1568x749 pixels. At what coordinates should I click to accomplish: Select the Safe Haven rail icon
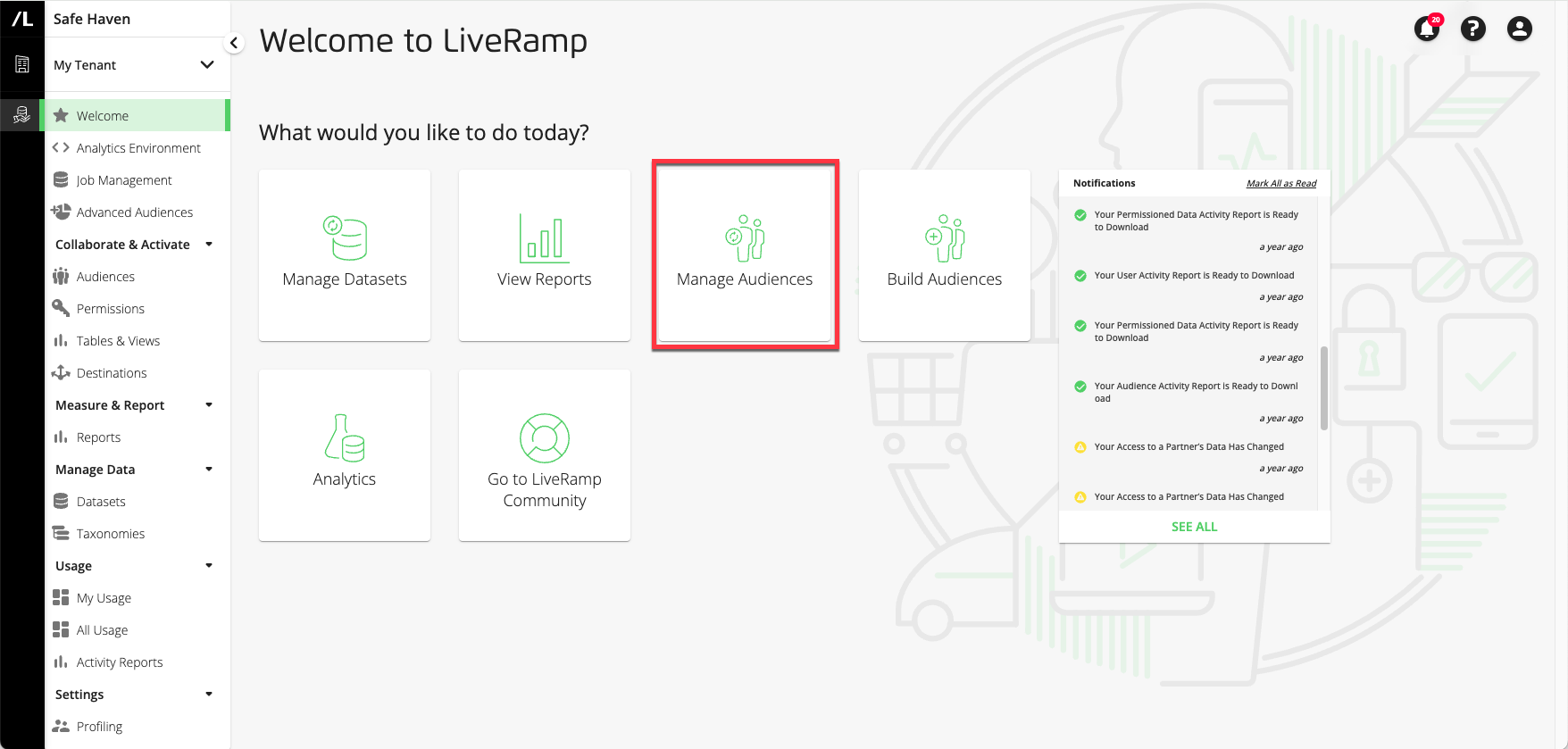(x=22, y=114)
